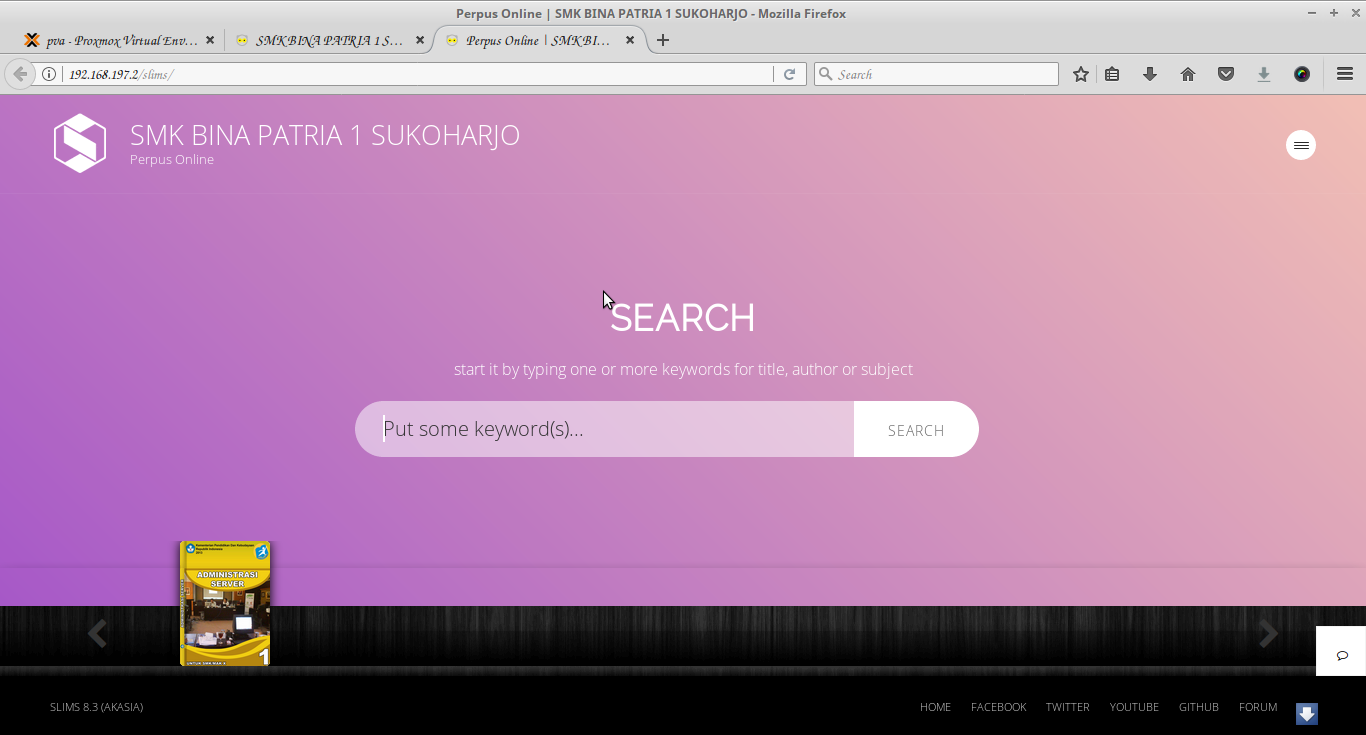
Task: Close the first SMK BINA PATRIA tab
Action: pos(420,40)
